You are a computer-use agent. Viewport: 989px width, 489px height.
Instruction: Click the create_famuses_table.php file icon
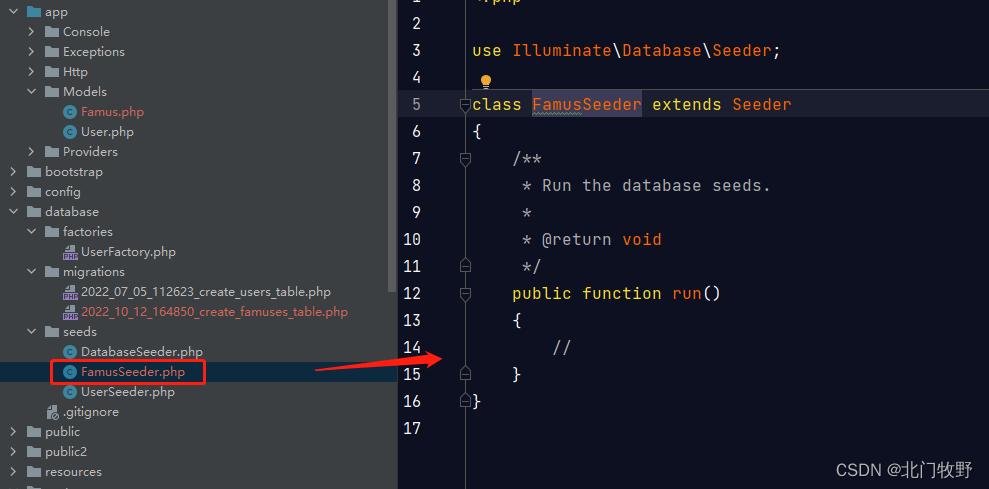coord(70,312)
